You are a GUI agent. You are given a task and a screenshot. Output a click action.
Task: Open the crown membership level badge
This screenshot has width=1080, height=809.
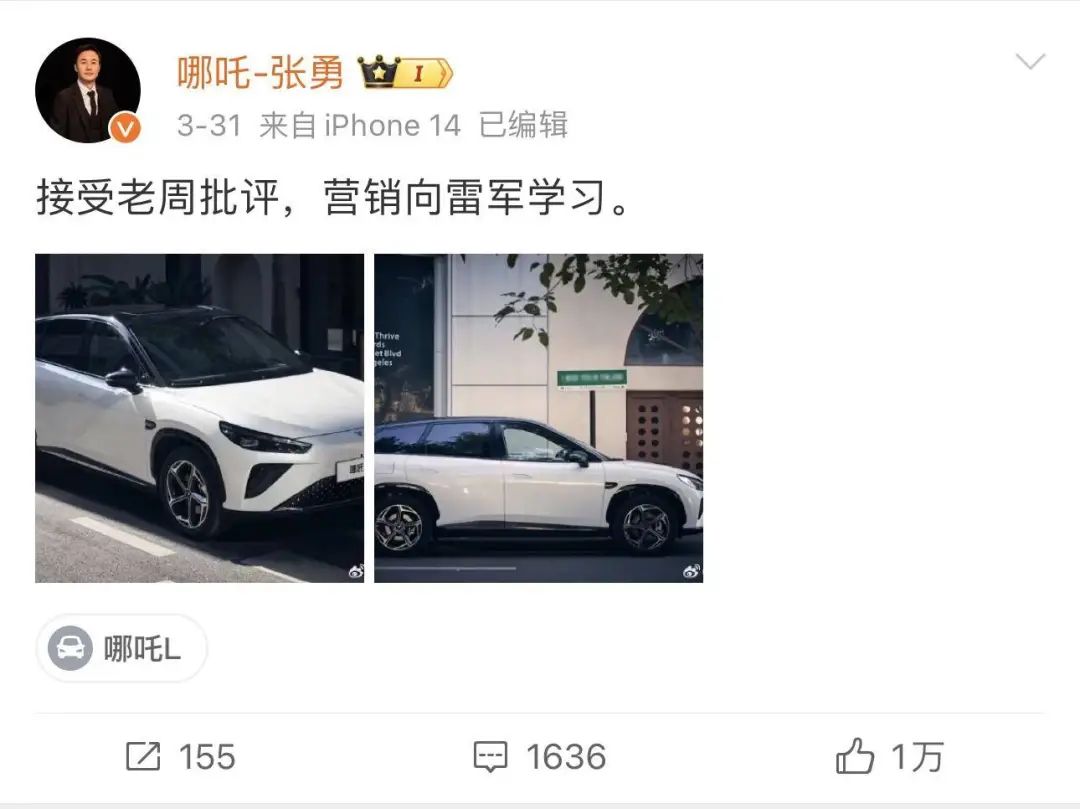(405, 72)
